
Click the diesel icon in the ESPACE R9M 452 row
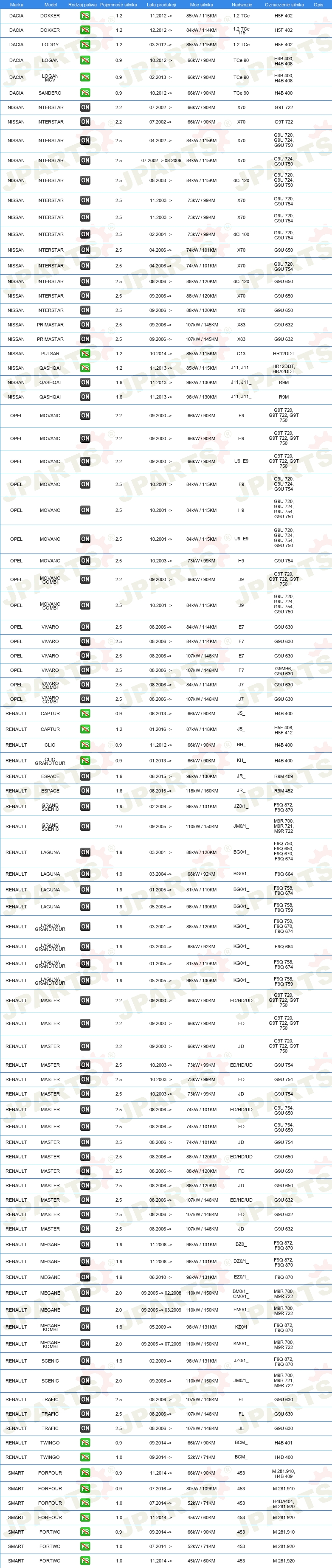pyautogui.click(x=85, y=791)
